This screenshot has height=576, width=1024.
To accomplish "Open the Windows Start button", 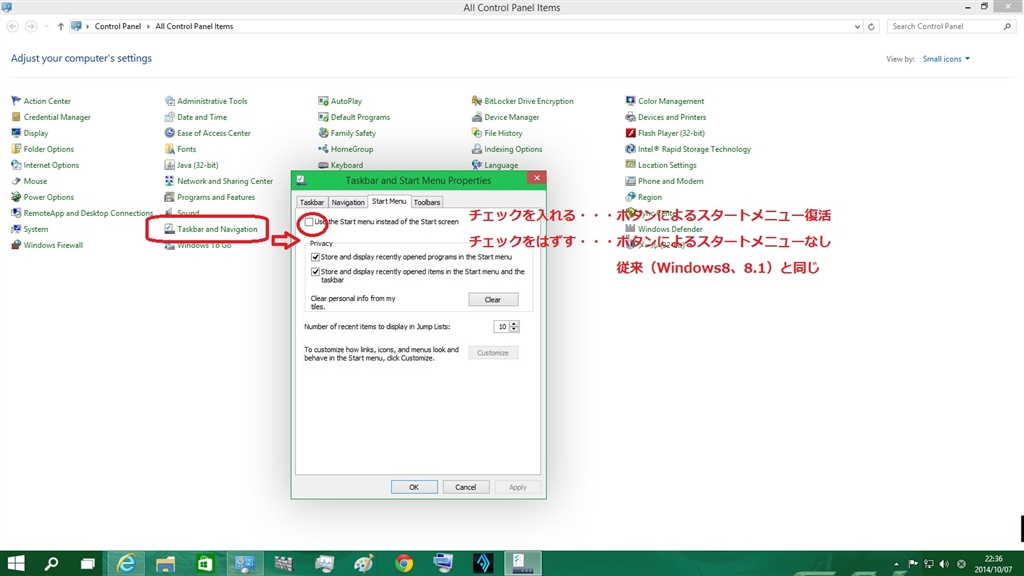I will (x=16, y=563).
